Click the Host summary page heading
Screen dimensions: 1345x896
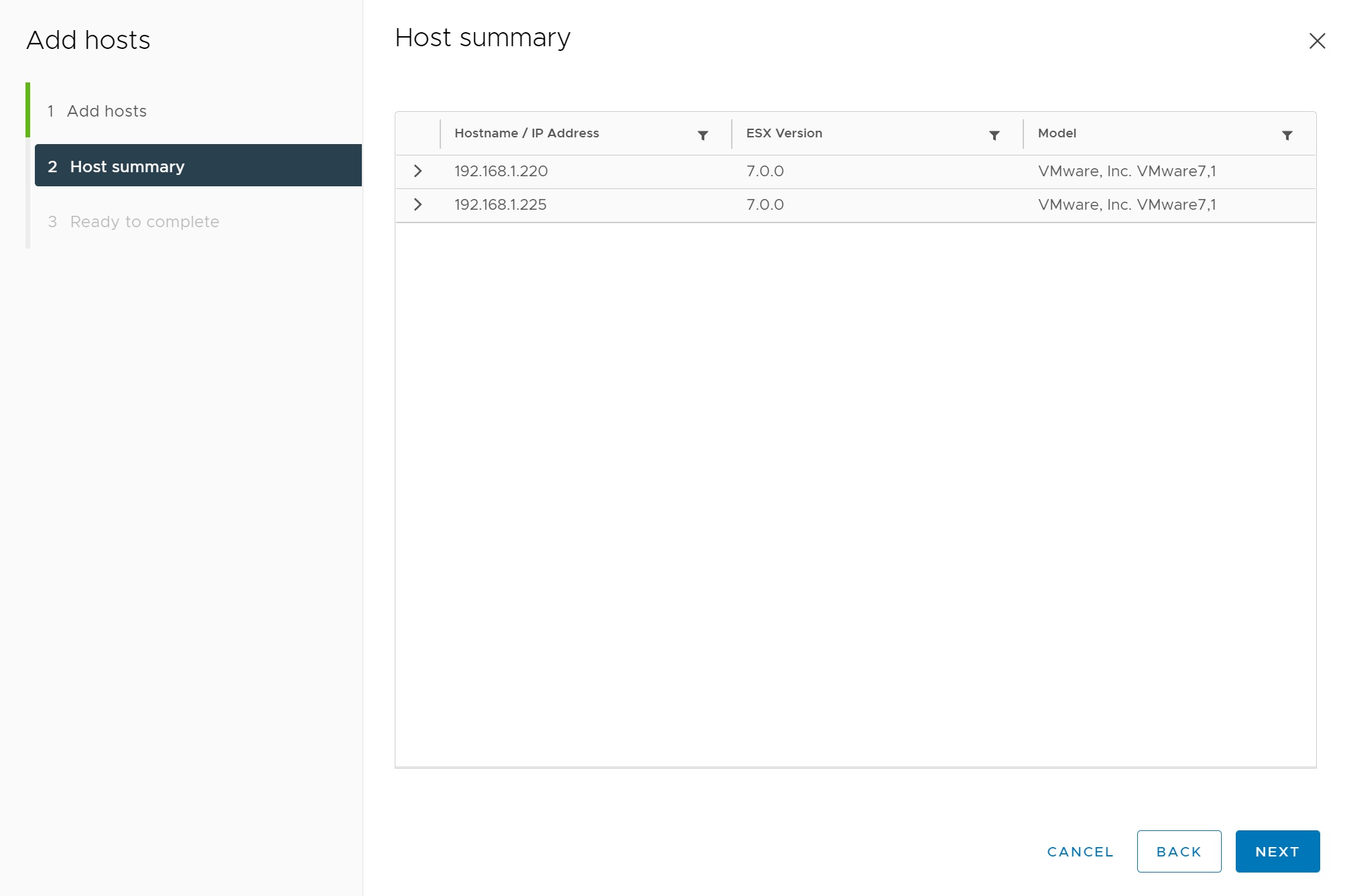pyautogui.click(x=482, y=38)
